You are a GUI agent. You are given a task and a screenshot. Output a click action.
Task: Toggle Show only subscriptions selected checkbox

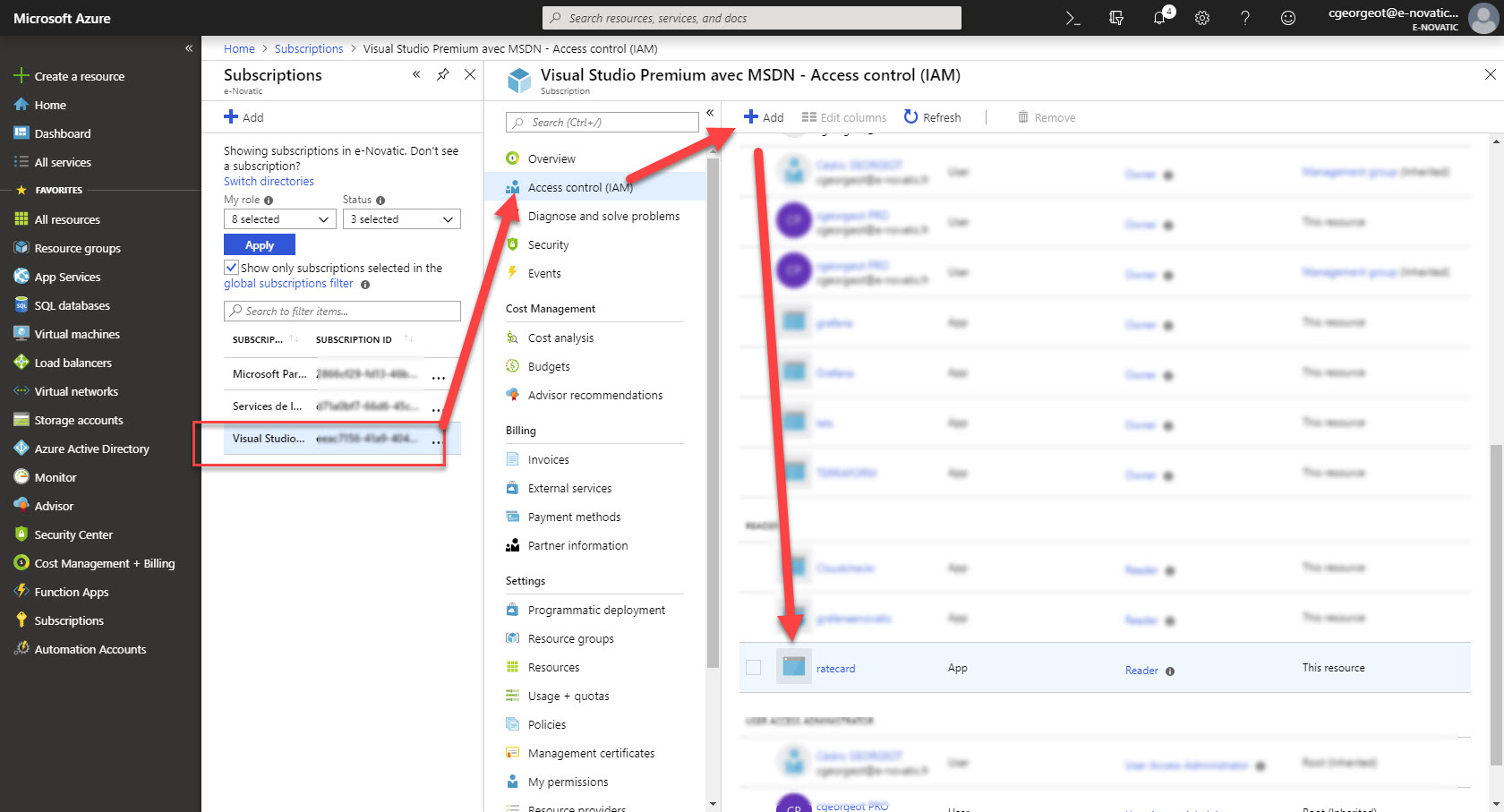click(231, 267)
